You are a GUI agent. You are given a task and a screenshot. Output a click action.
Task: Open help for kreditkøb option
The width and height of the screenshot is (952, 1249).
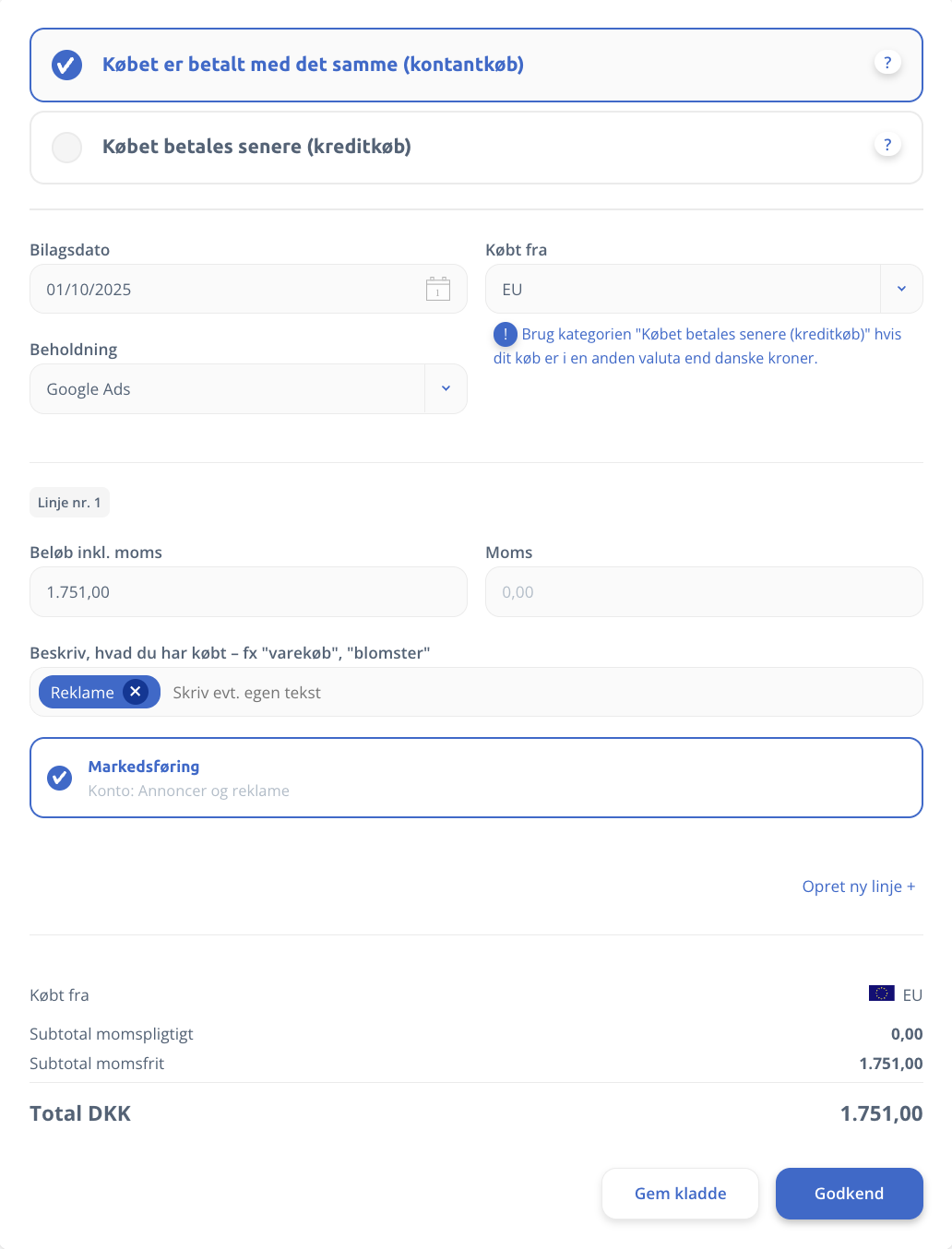pos(887,145)
